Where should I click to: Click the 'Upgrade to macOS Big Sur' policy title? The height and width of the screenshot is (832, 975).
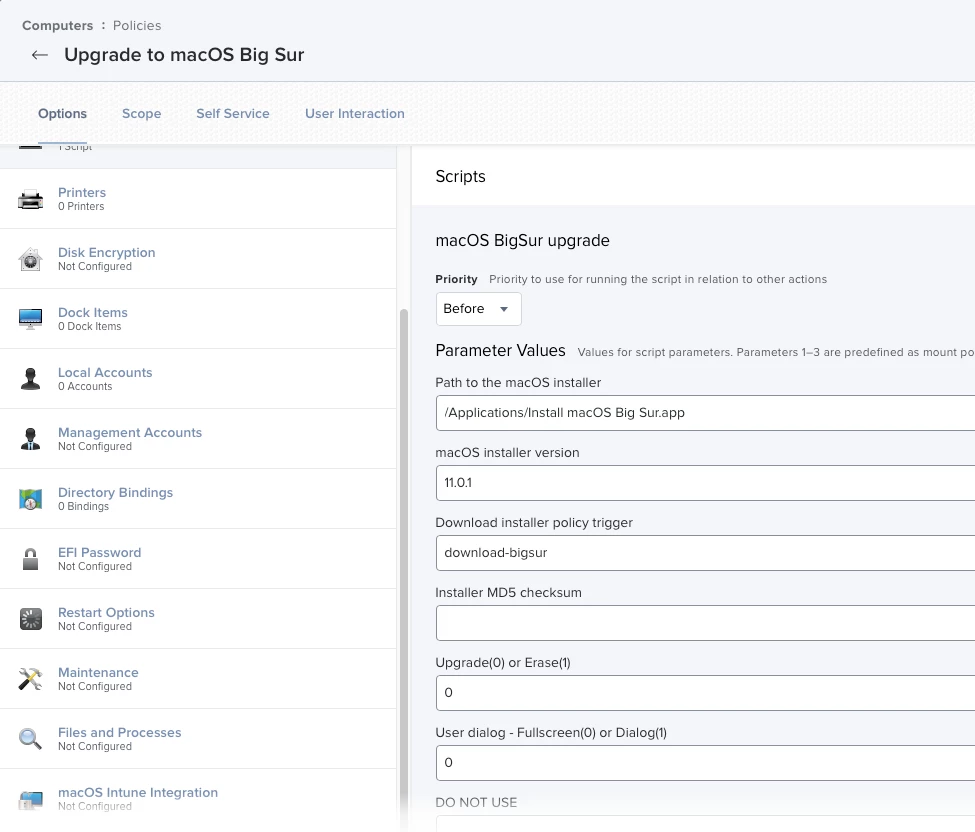pyautogui.click(x=184, y=55)
